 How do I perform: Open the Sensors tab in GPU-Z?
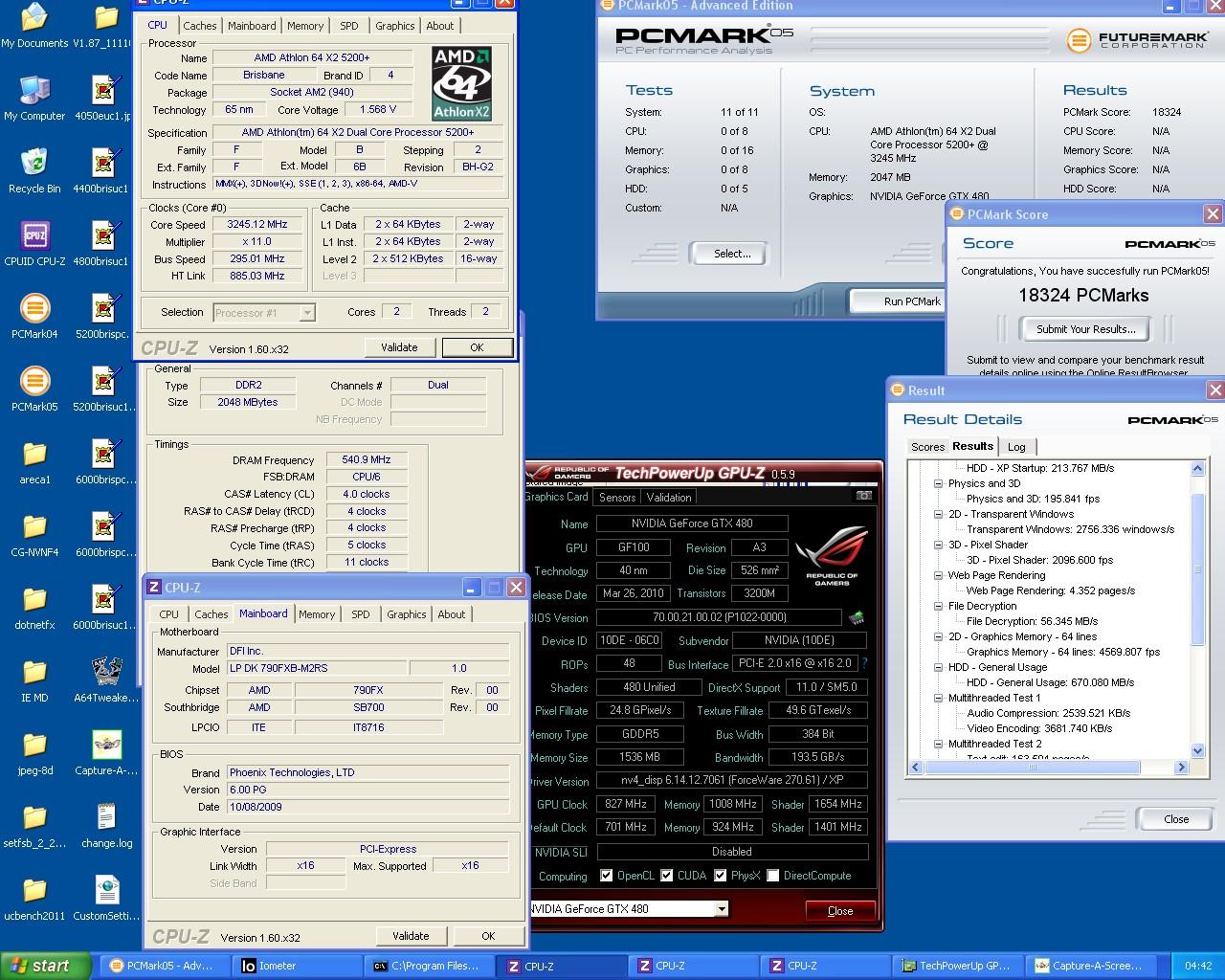click(x=617, y=498)
